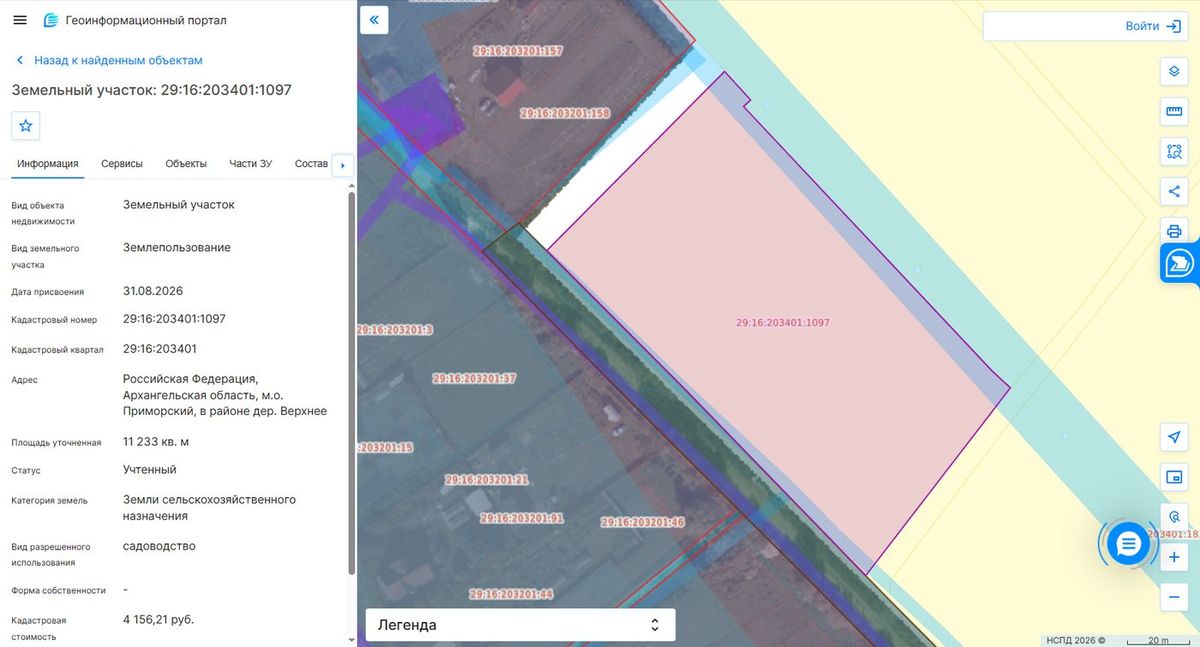Collapse the side panel with double chevron

point(374,20)
